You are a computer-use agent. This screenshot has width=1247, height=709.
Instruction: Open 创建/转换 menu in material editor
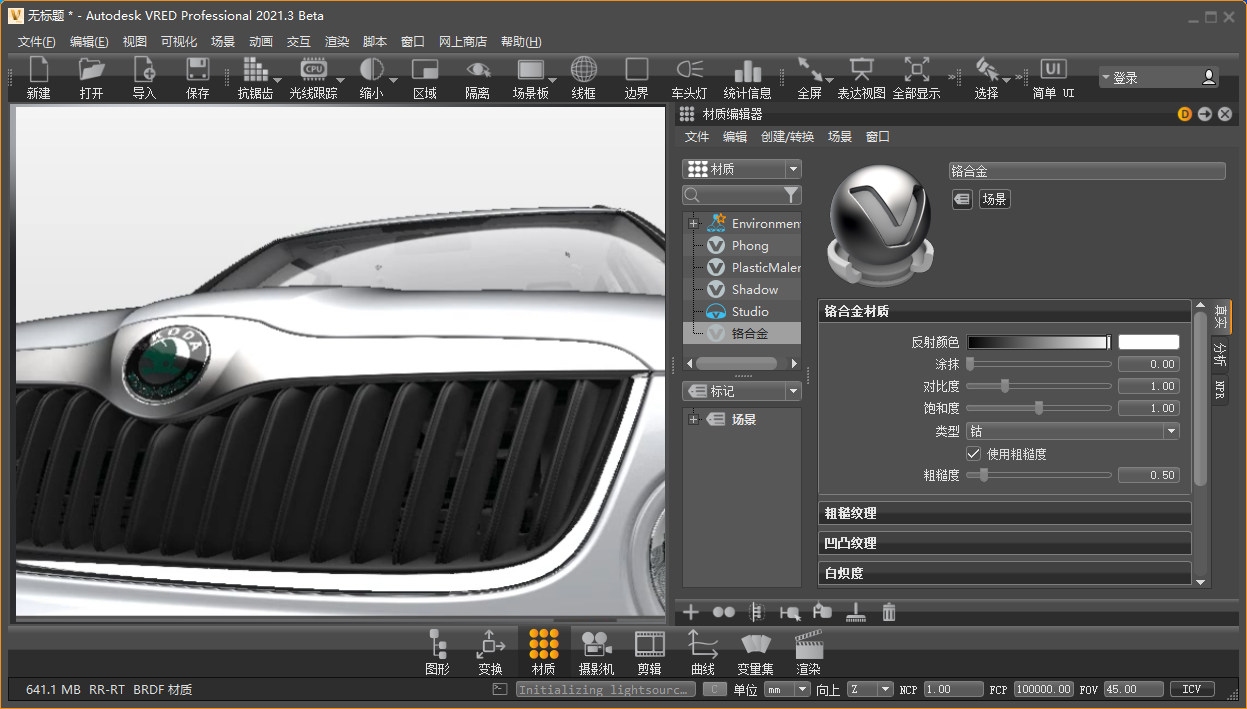787,137
